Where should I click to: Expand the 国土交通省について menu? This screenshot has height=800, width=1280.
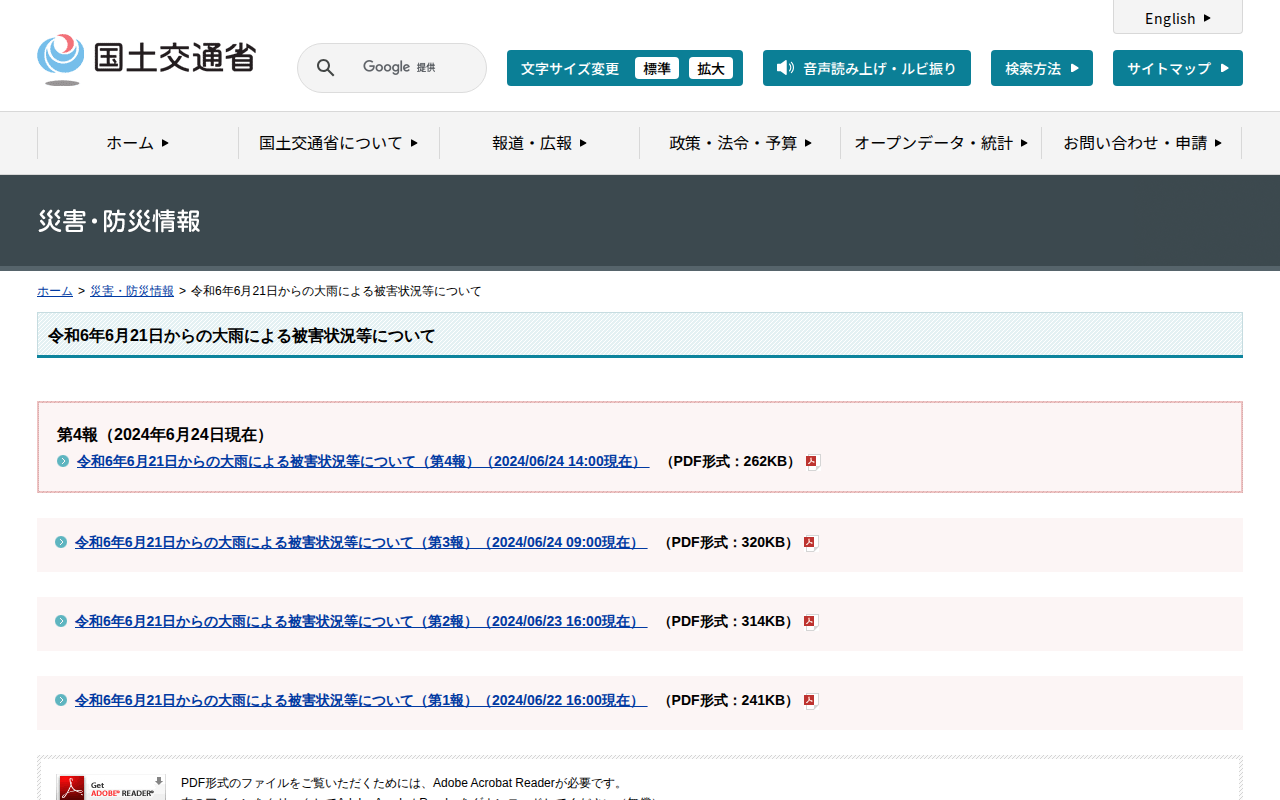(x=338, y=143)
